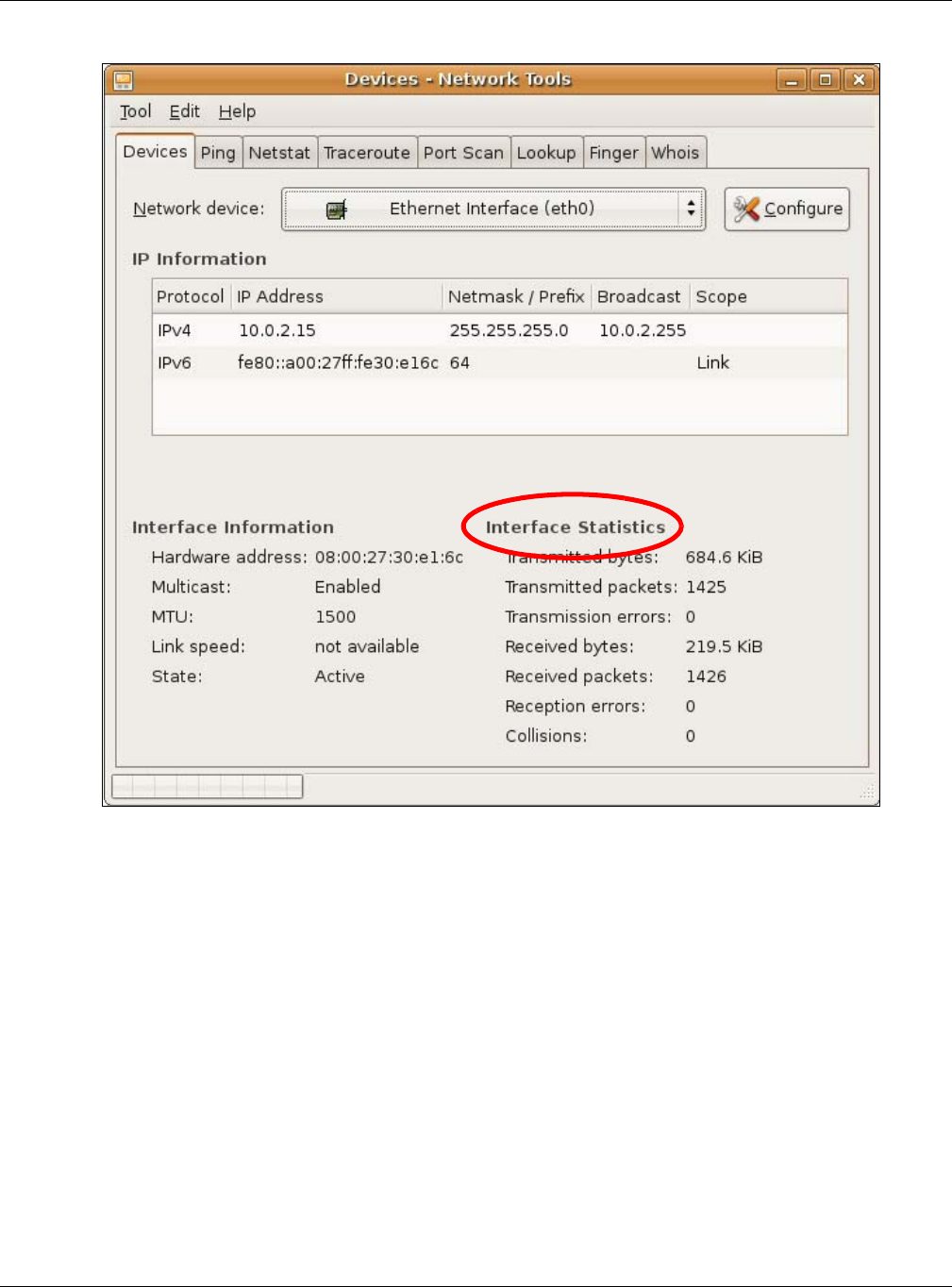Click the Reception errors label

576,706
